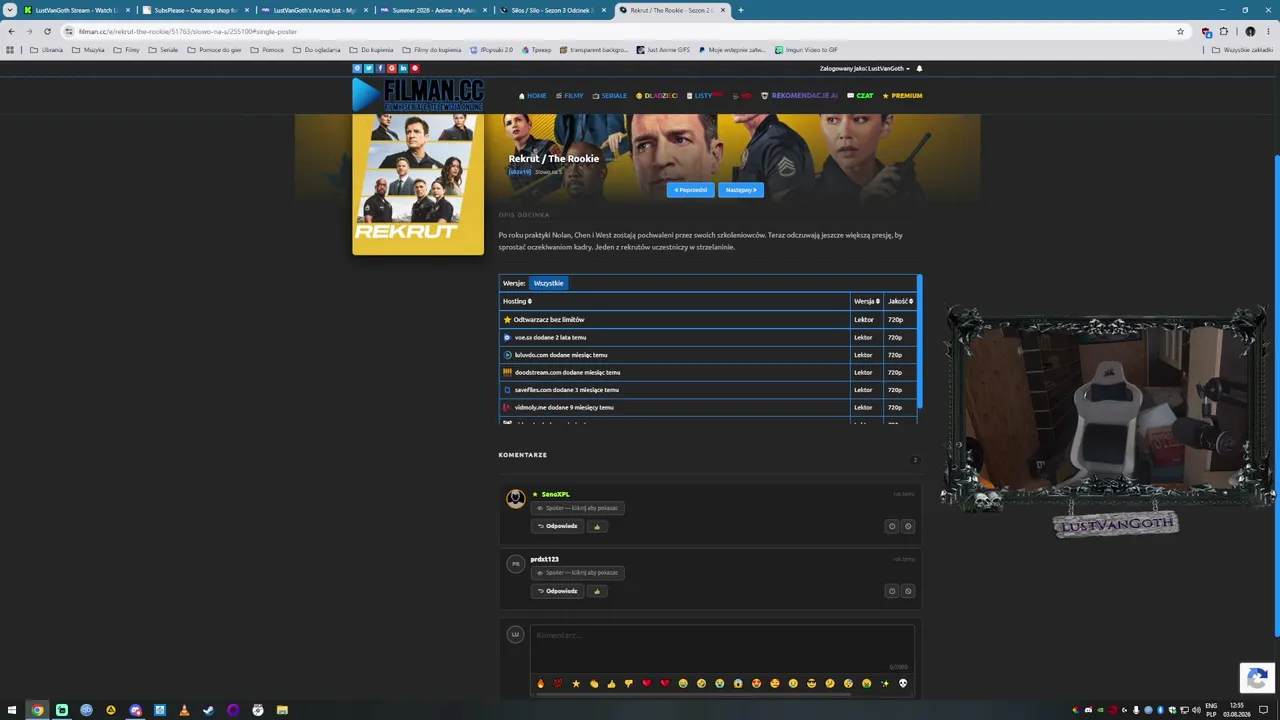
Task: Open the SERIALE navigation item
Action: 610,96
